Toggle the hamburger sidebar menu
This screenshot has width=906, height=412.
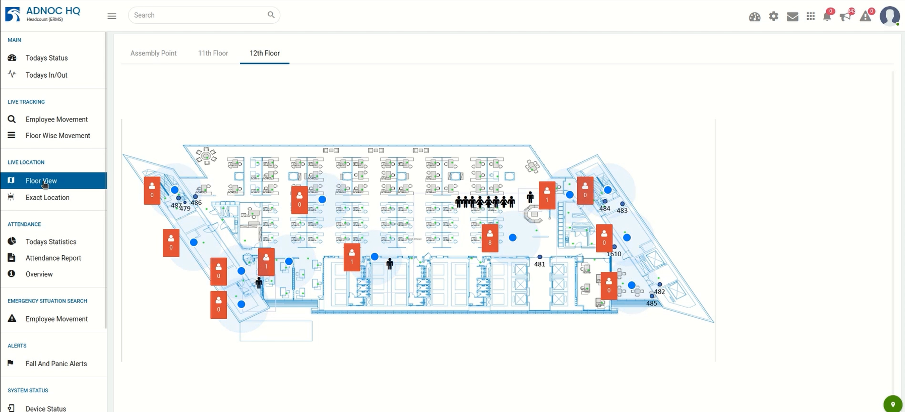[x=112, y=16]
